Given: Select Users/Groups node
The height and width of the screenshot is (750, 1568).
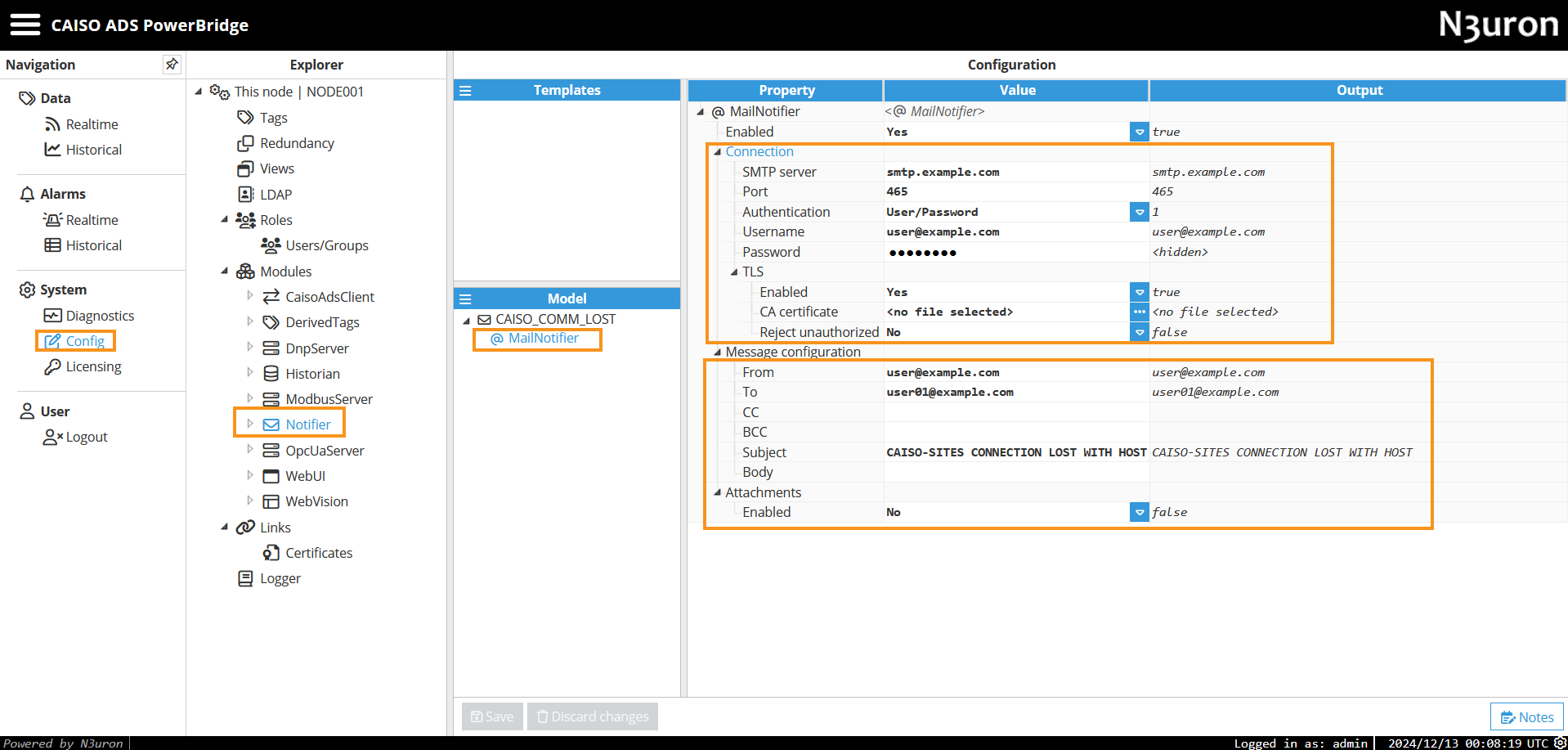Looking at the screenshot, I should pos(316,245).
